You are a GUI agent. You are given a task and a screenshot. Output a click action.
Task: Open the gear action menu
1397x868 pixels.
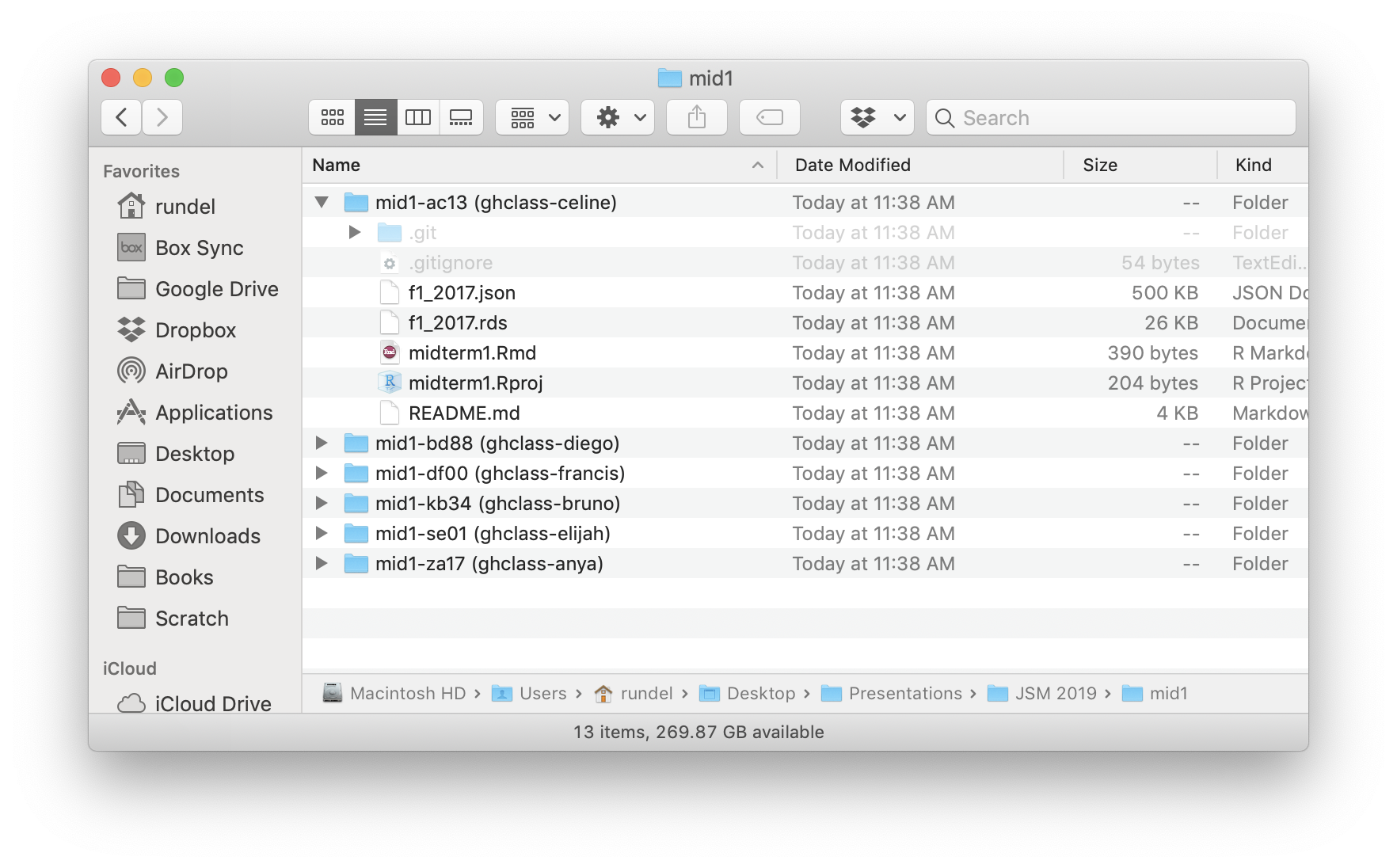point(618,117)
